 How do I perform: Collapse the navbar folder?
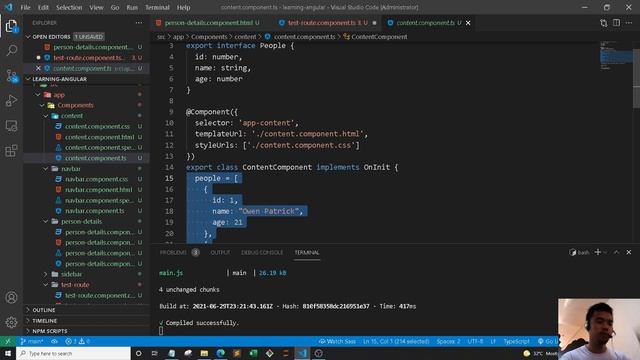point(46,169)
